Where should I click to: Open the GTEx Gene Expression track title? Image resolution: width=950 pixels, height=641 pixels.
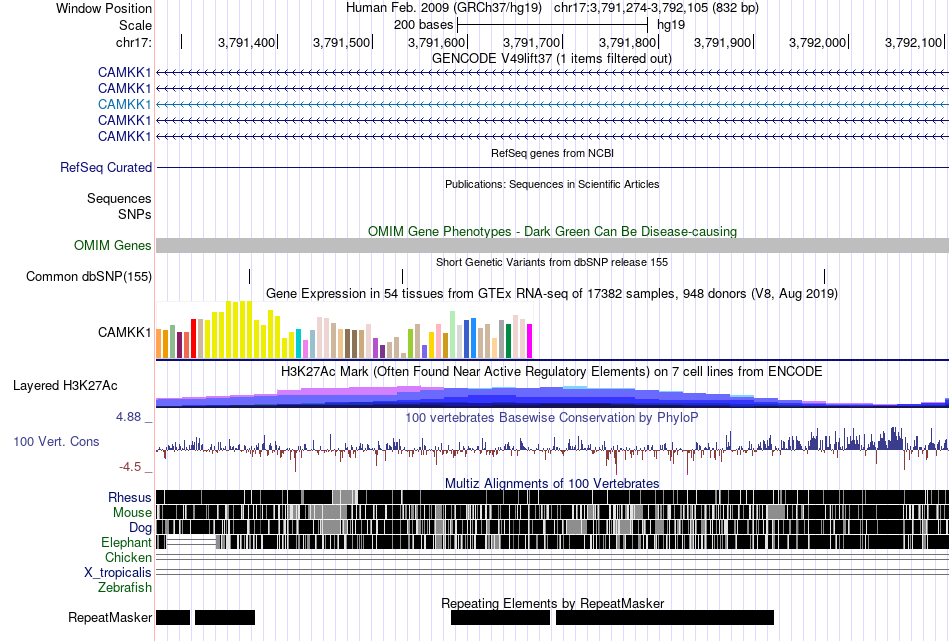tap(552, 294)
